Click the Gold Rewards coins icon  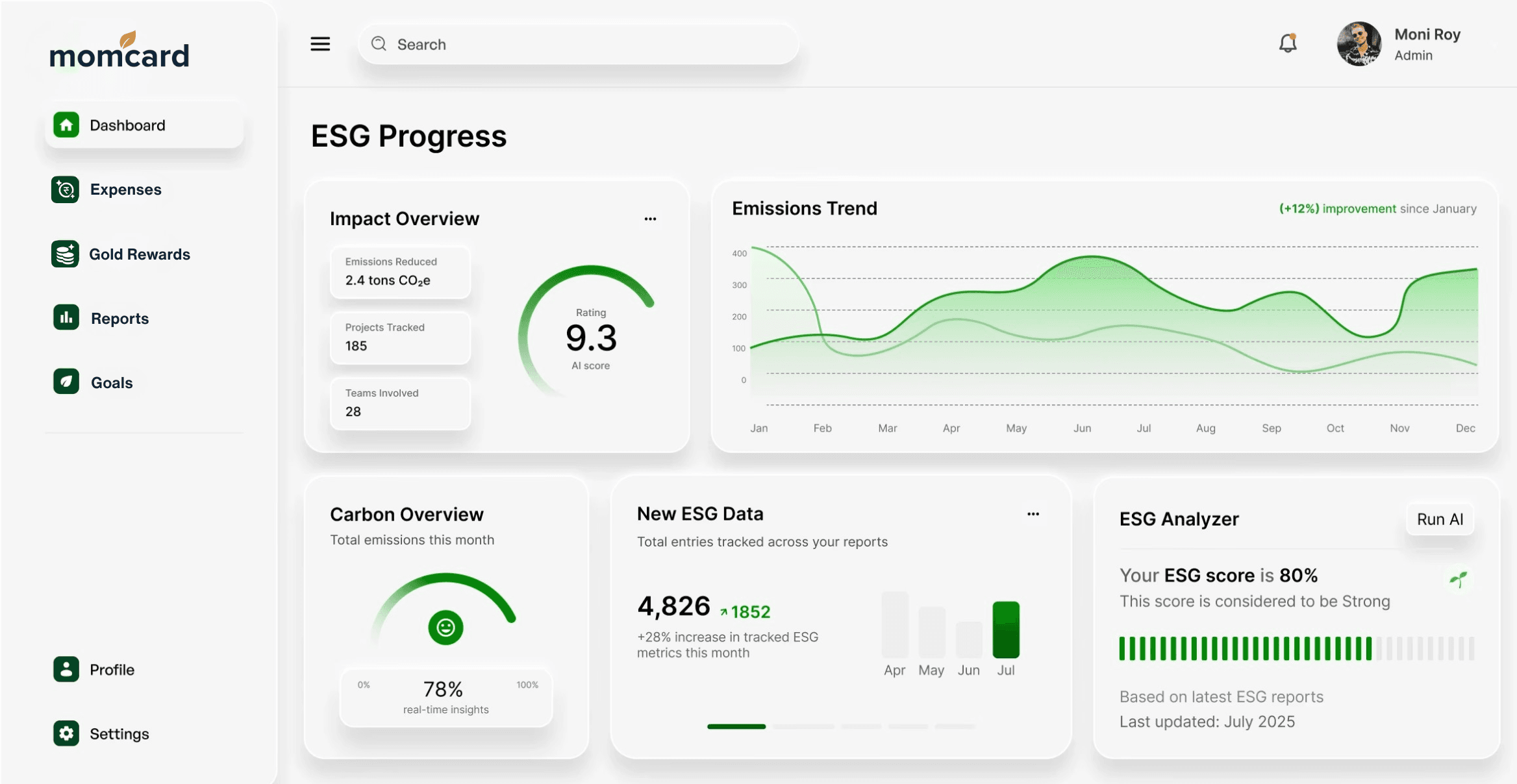65,254
